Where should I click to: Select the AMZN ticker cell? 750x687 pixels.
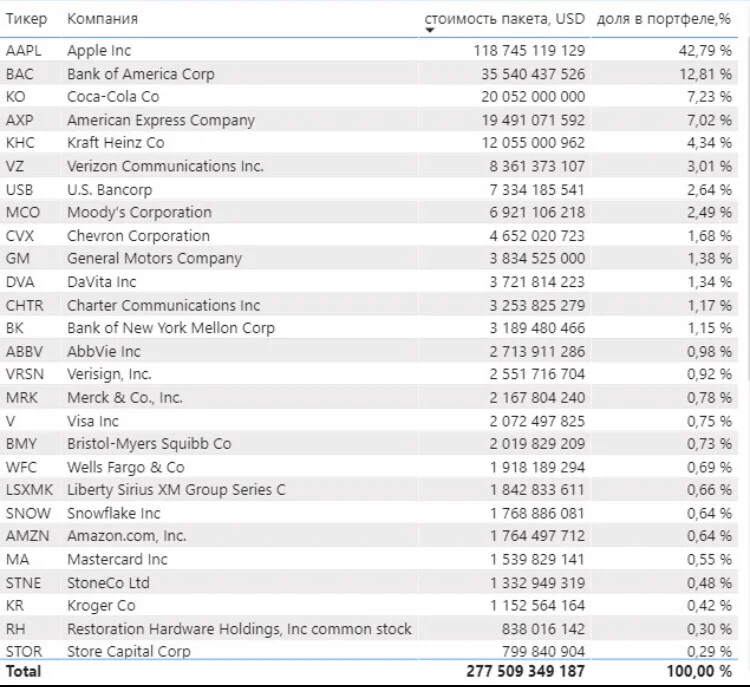(x=27, y=536)
